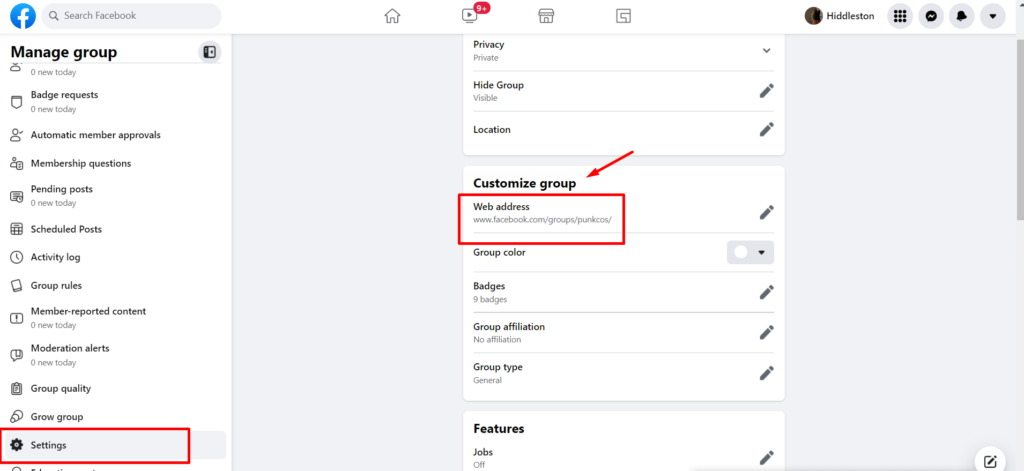Click the Scheduled Posts calendar icon

[x=17, y=229]
